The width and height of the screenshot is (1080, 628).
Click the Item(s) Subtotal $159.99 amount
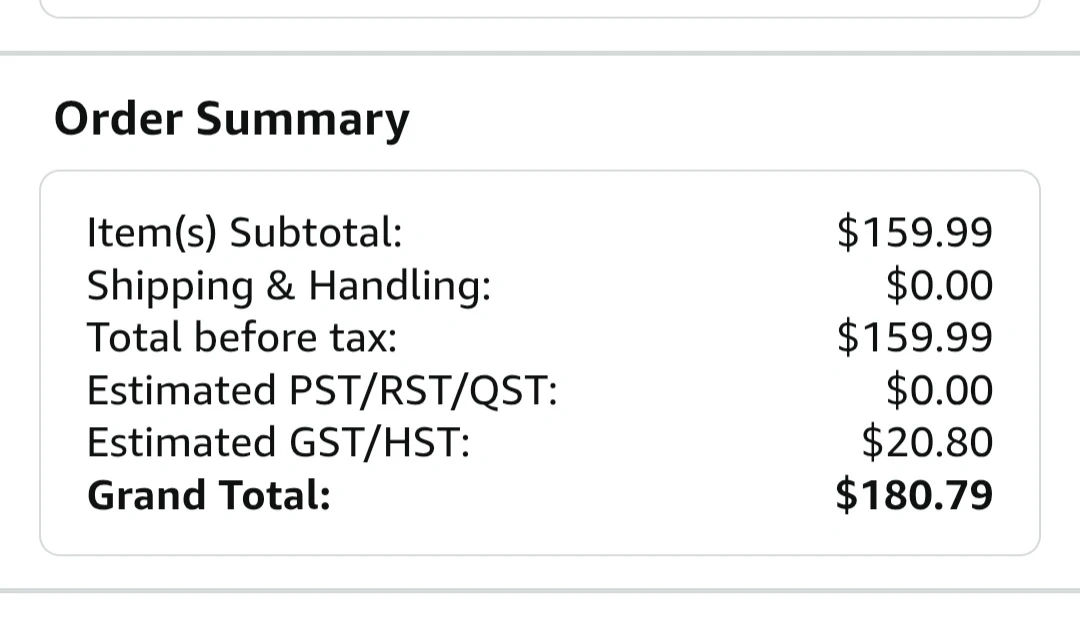click(x=914, y=233)
